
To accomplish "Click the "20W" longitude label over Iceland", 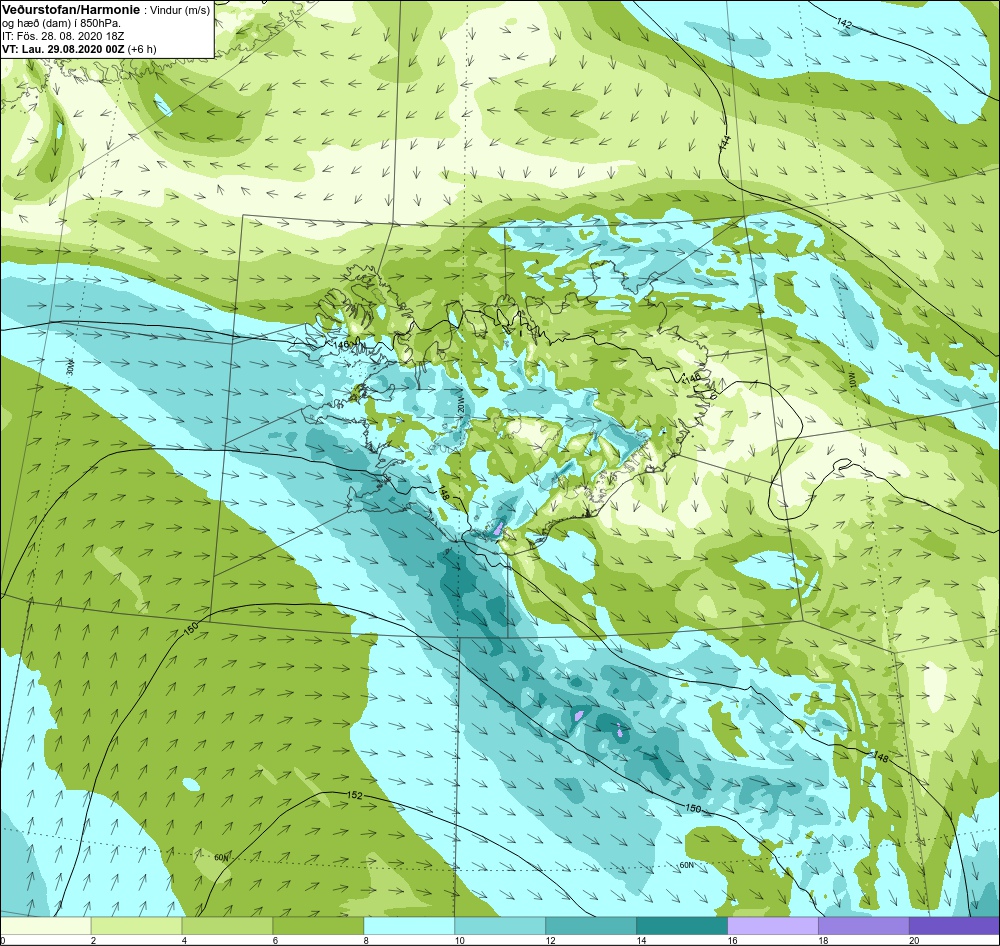I will point(459,405).
